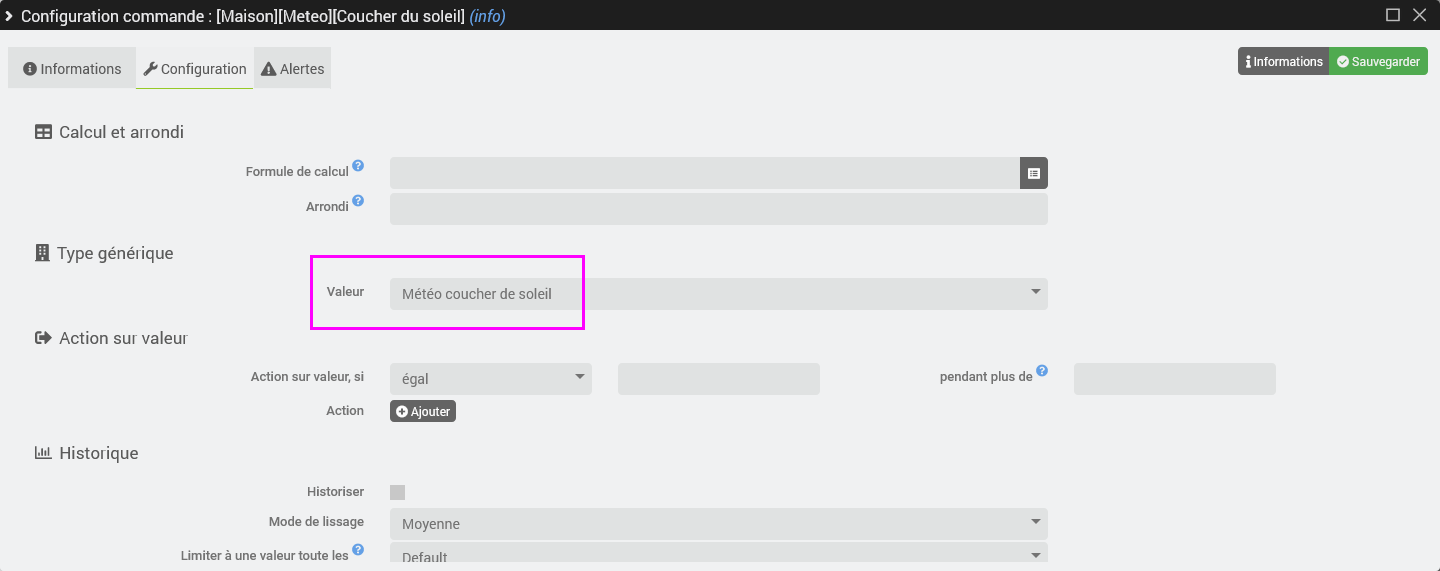1440x571 pixels.
Task: Click the green Sauvegarder button
Action: [1378, 62]
